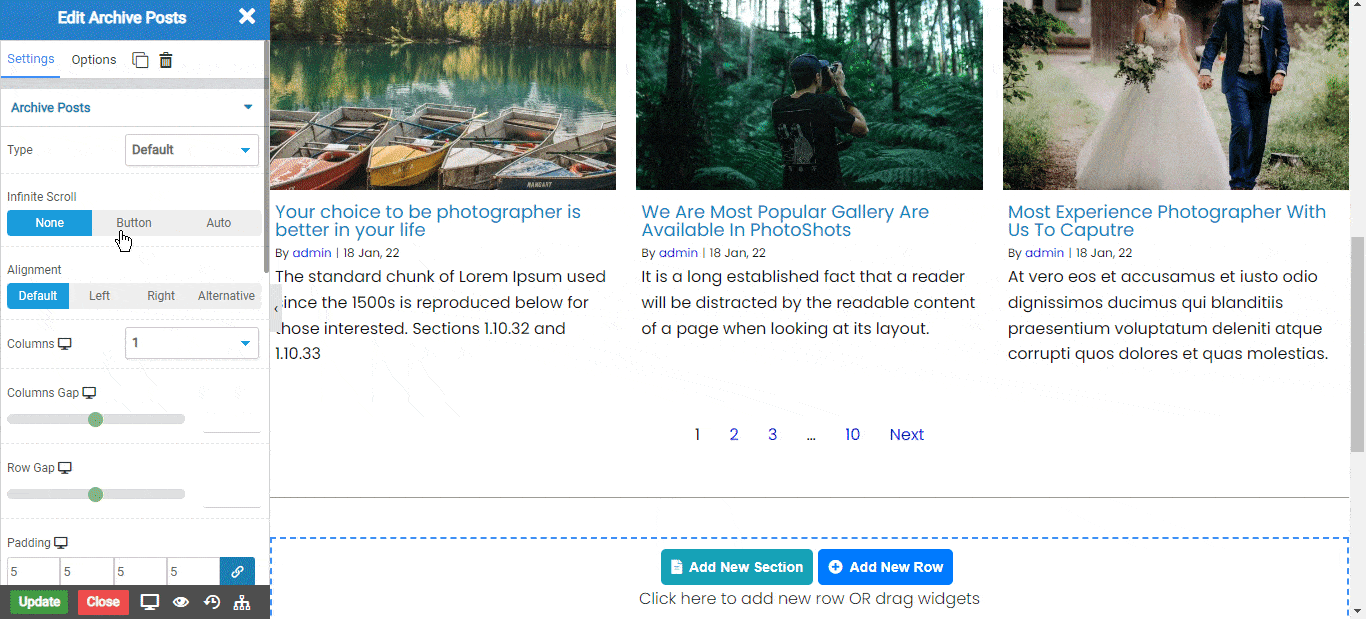Delete widget using trash icon
The height and width of the screenshot is (619, 1366).
click(x=166, y=60)
